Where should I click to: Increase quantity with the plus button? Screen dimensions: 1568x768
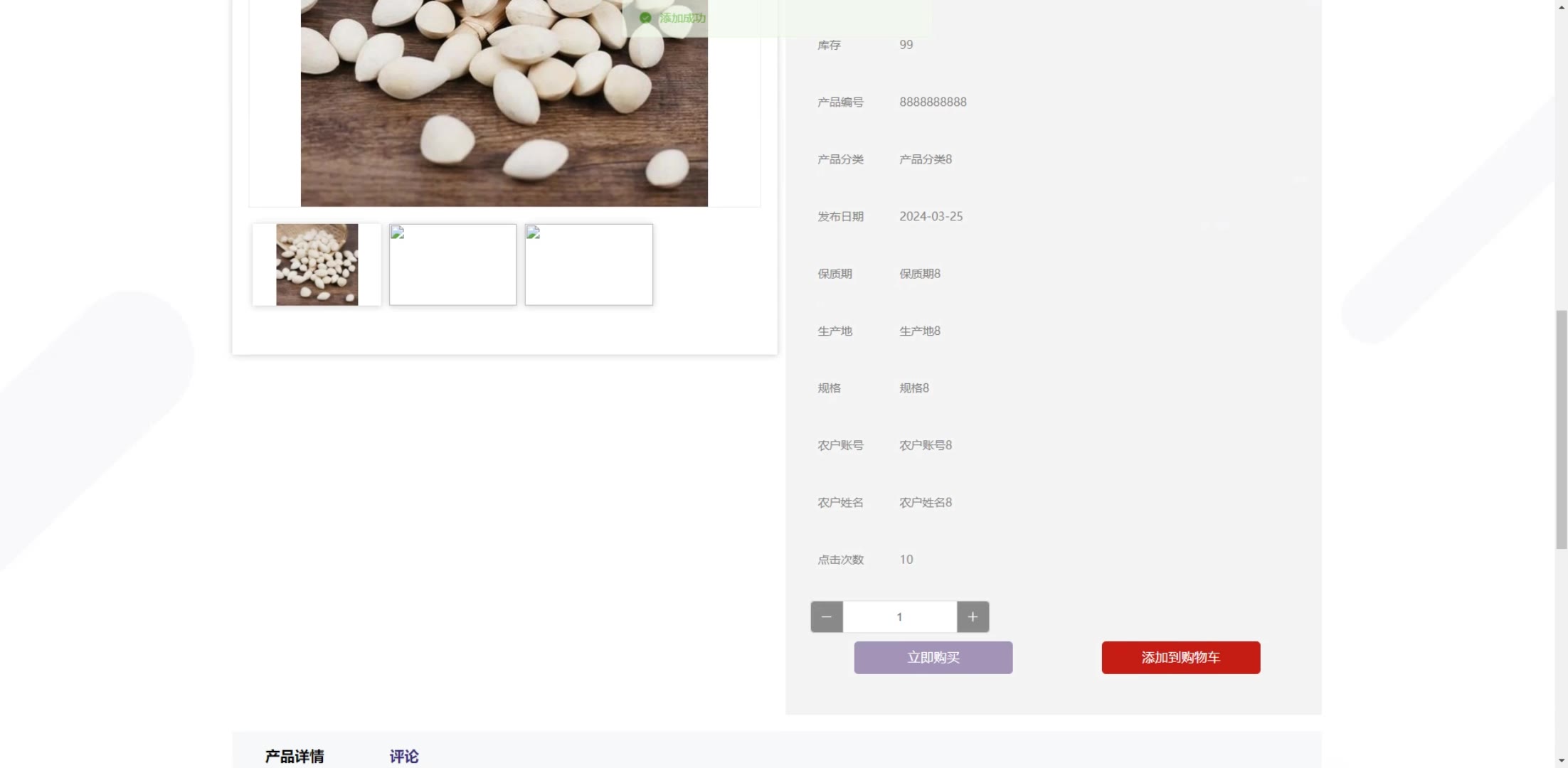point(973,617)
